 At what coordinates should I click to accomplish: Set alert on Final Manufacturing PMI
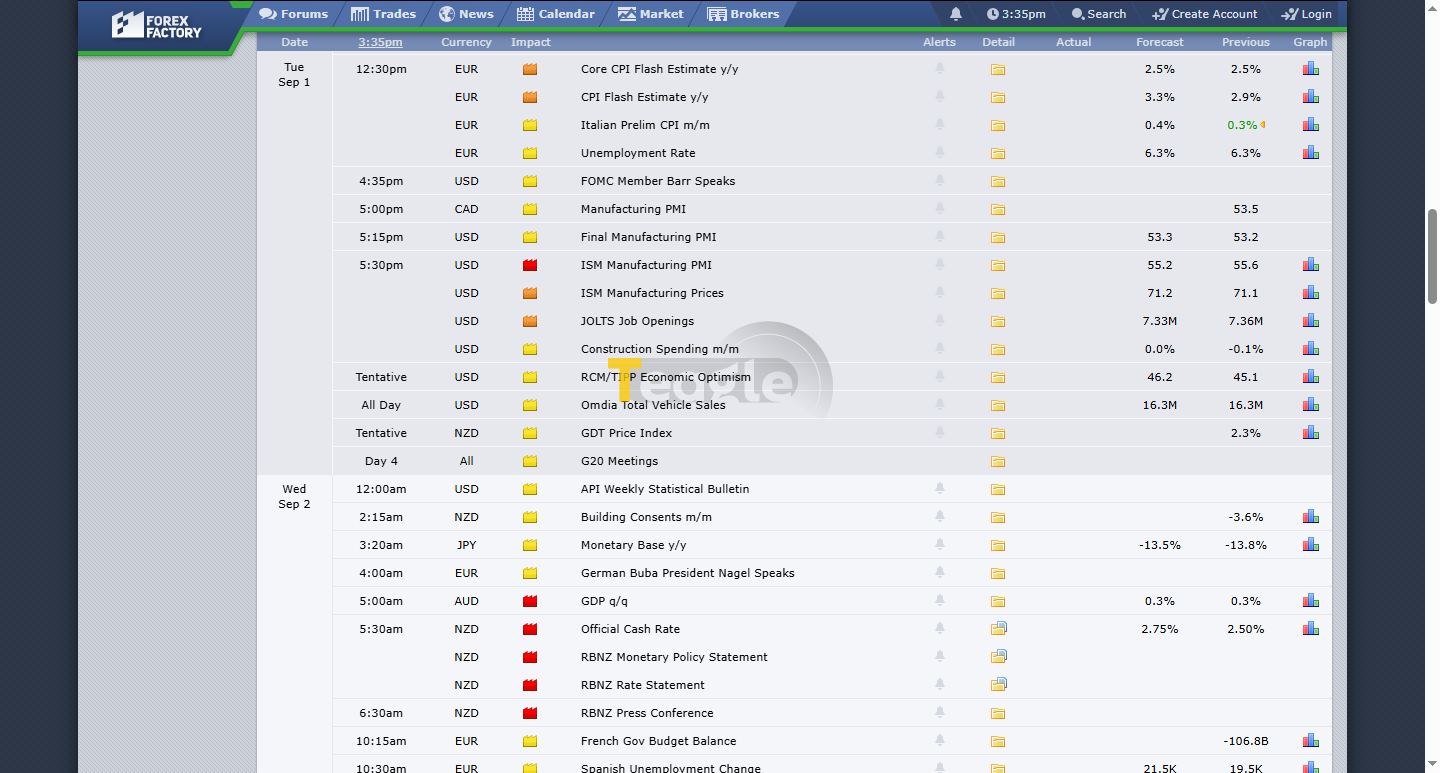coord(940,237)
